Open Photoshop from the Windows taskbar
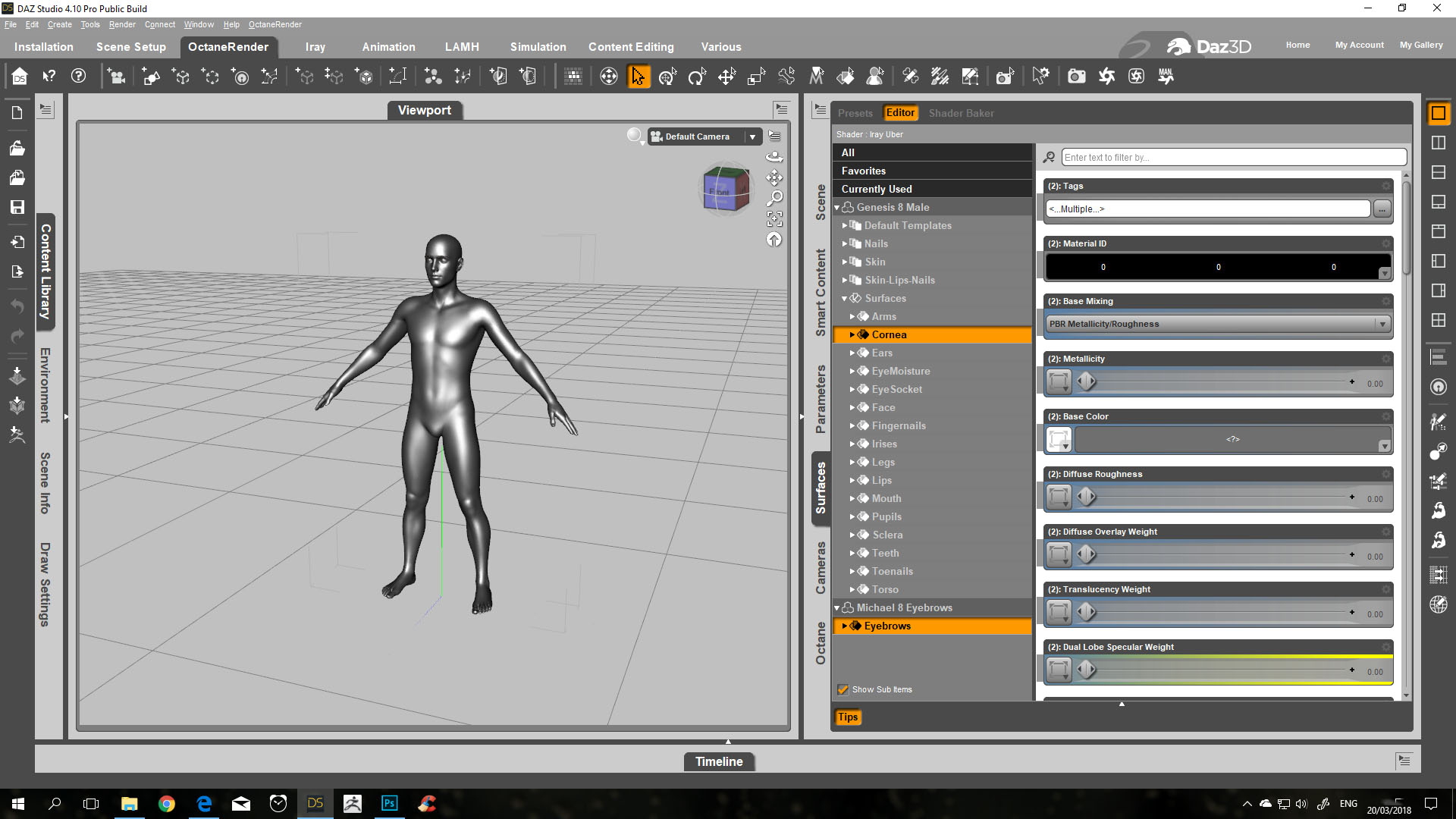 390,804
